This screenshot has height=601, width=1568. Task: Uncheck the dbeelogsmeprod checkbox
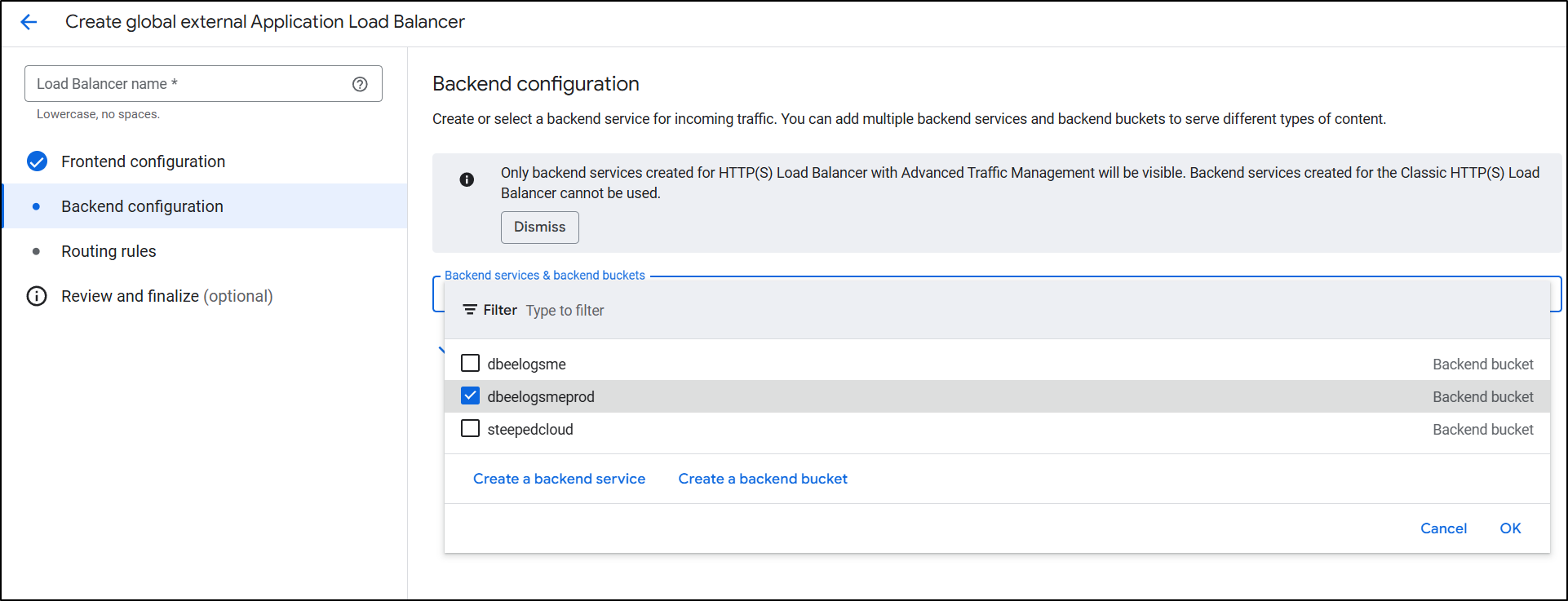(470, 396)
